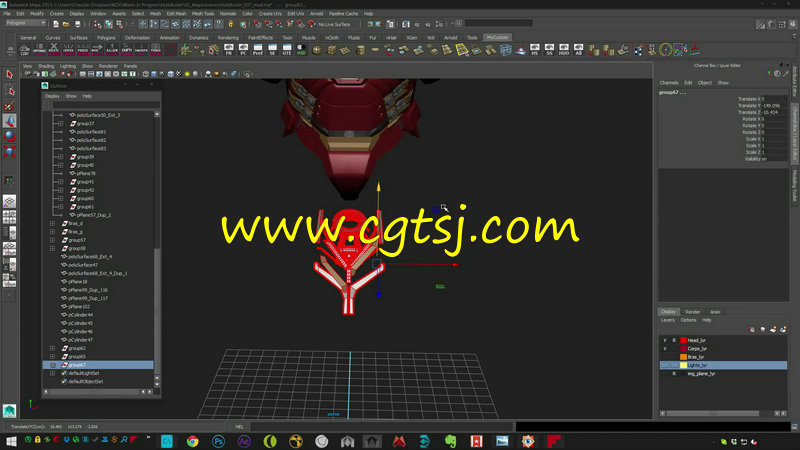Click the HS shelf icon
Viewport: 800px width, 450px height.
[535, 49]
